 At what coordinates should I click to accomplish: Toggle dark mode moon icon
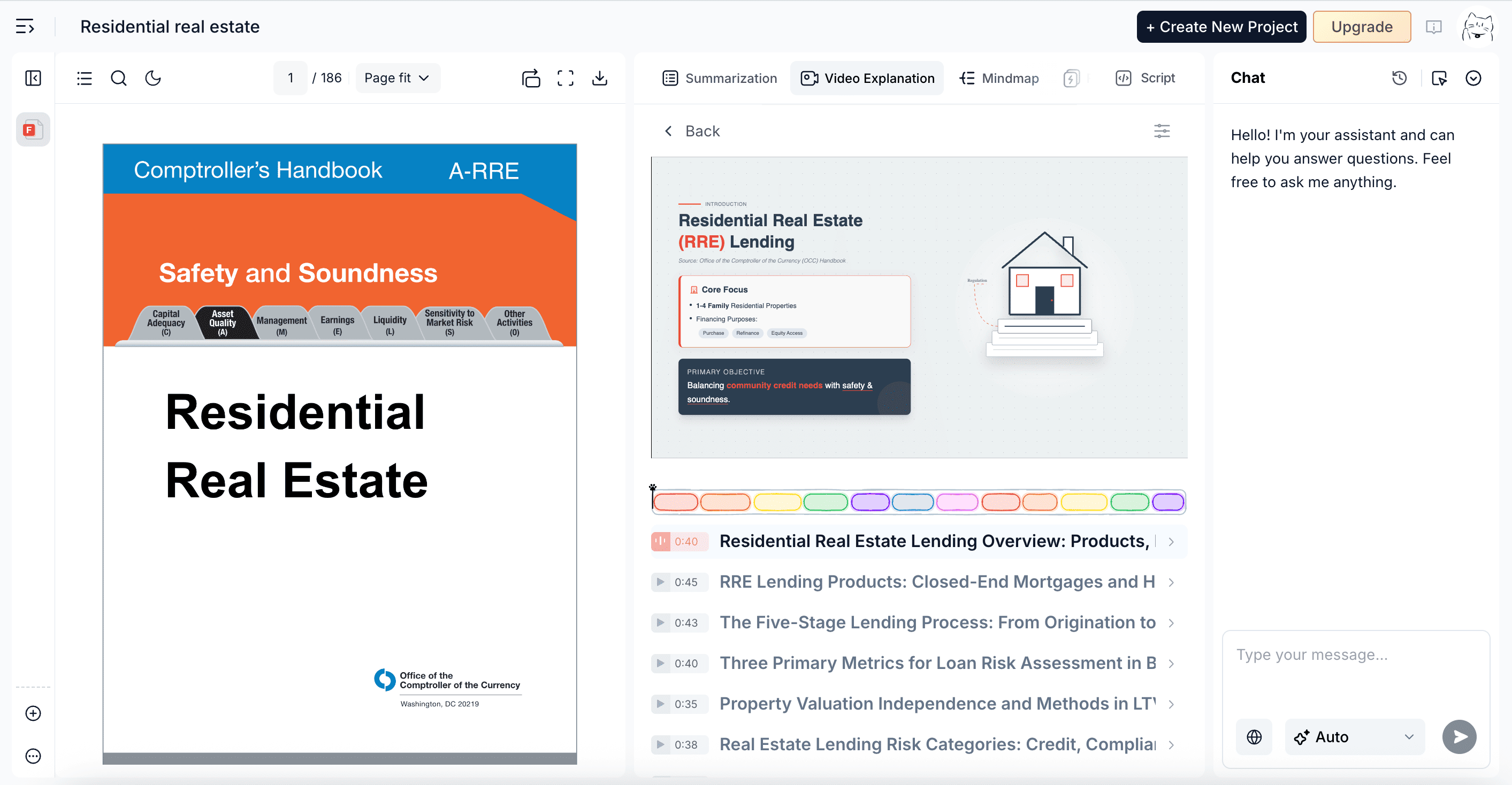coord(152,78)
